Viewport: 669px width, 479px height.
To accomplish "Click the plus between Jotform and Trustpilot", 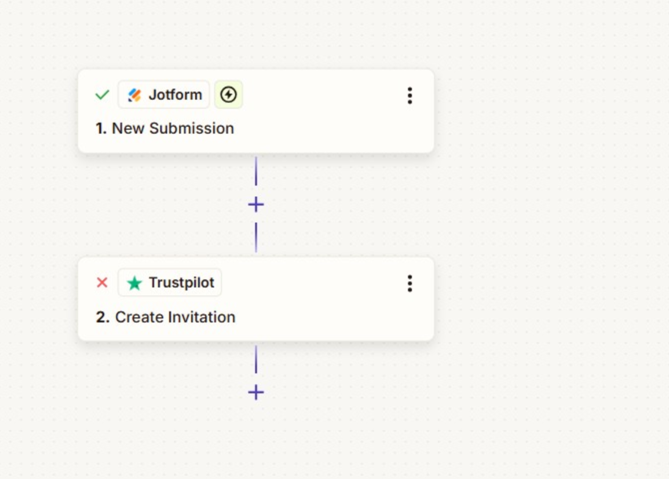I will pyautogui.click(x=256, y=205).
